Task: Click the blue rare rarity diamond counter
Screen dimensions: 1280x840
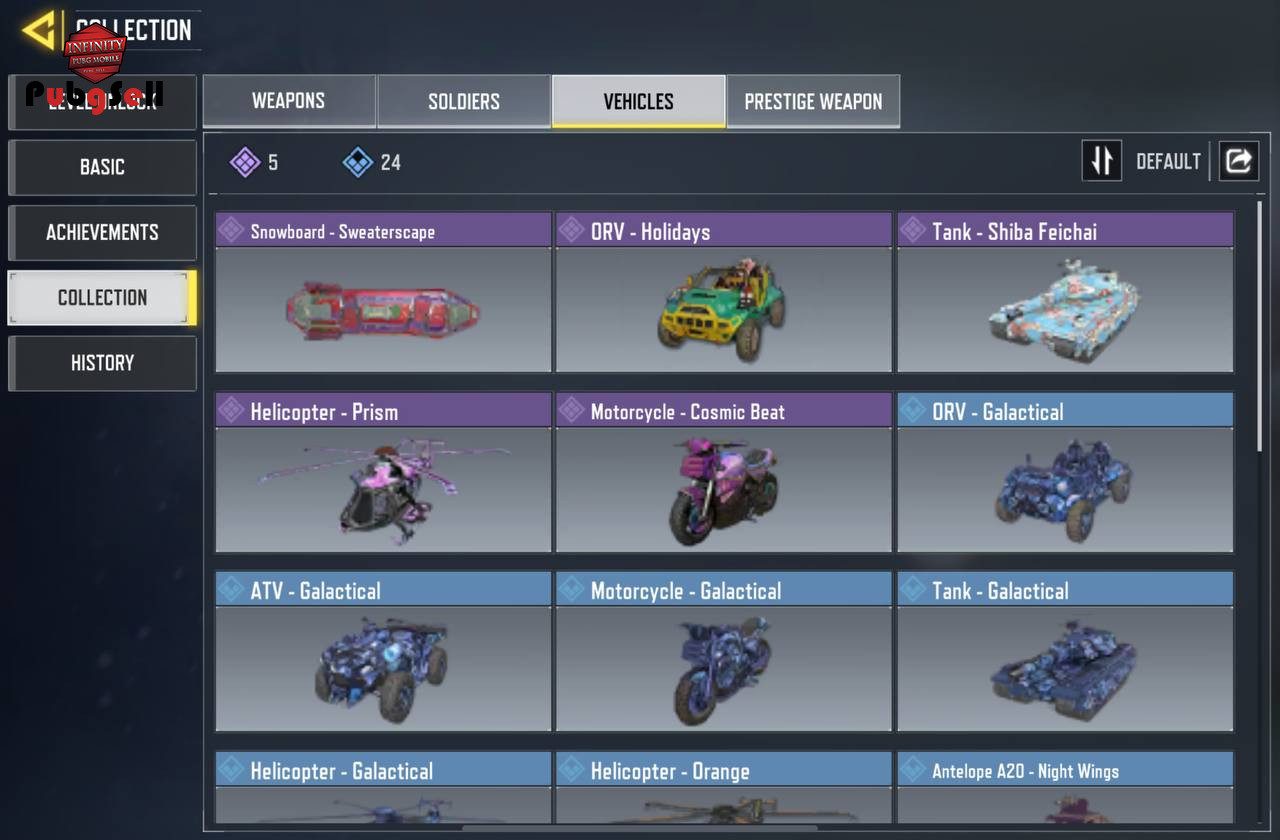Action: [371, 162]
